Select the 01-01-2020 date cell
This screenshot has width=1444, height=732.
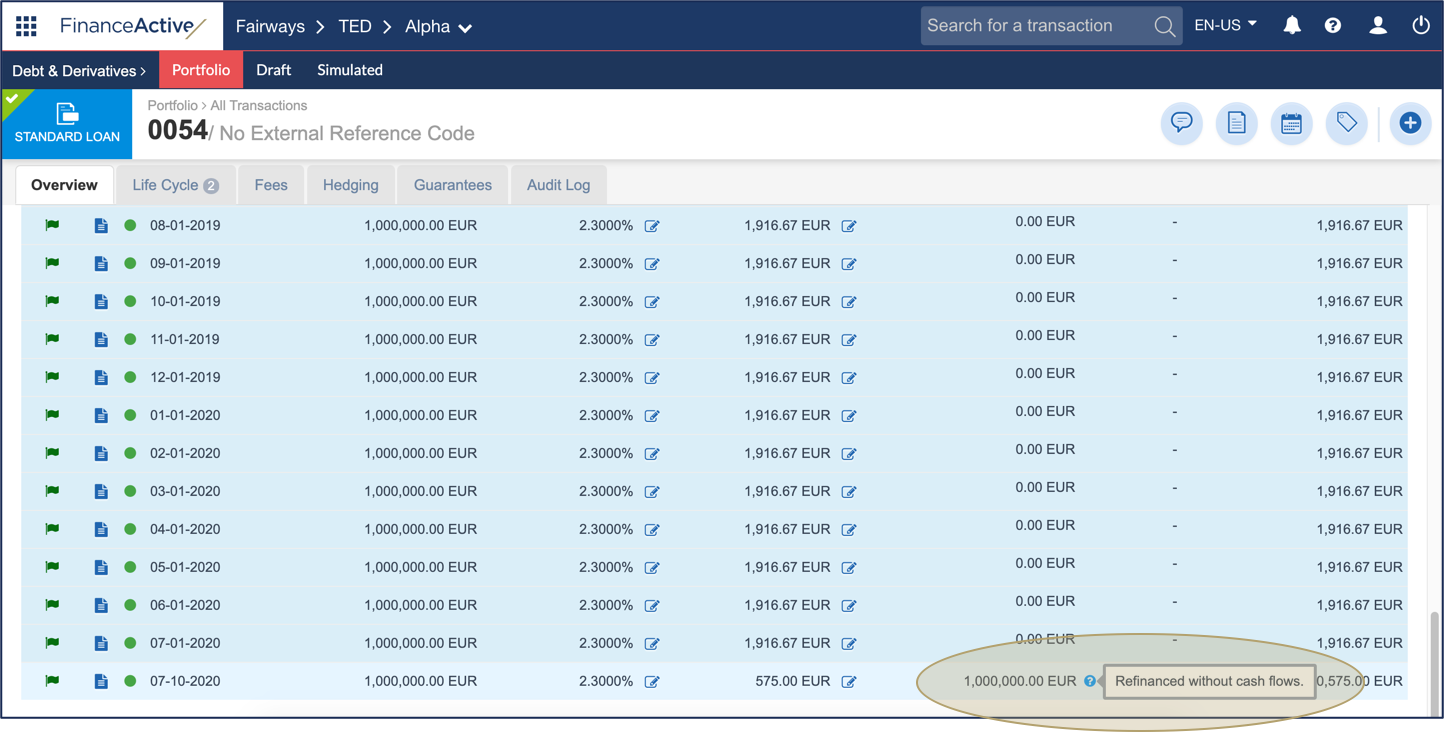[185, 416]
